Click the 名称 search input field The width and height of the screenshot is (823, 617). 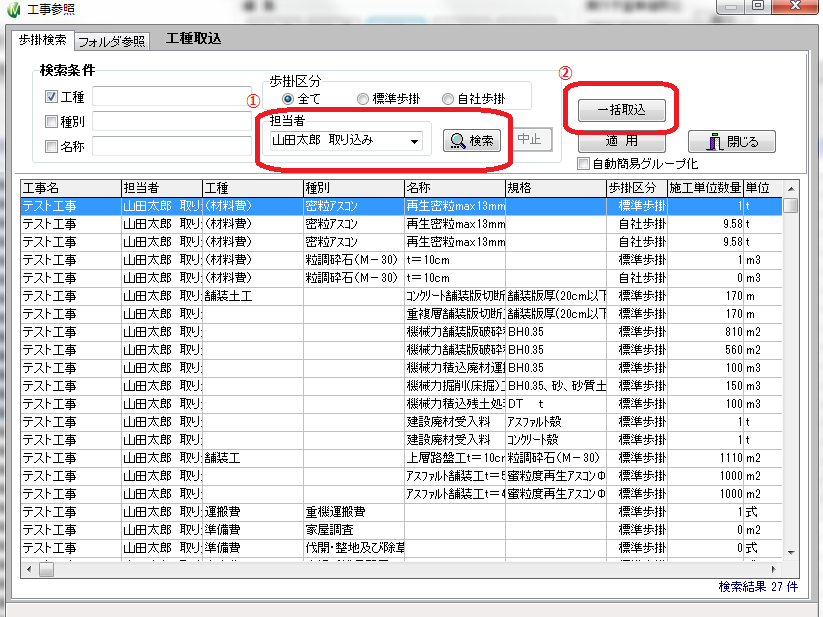click(172, 146)
